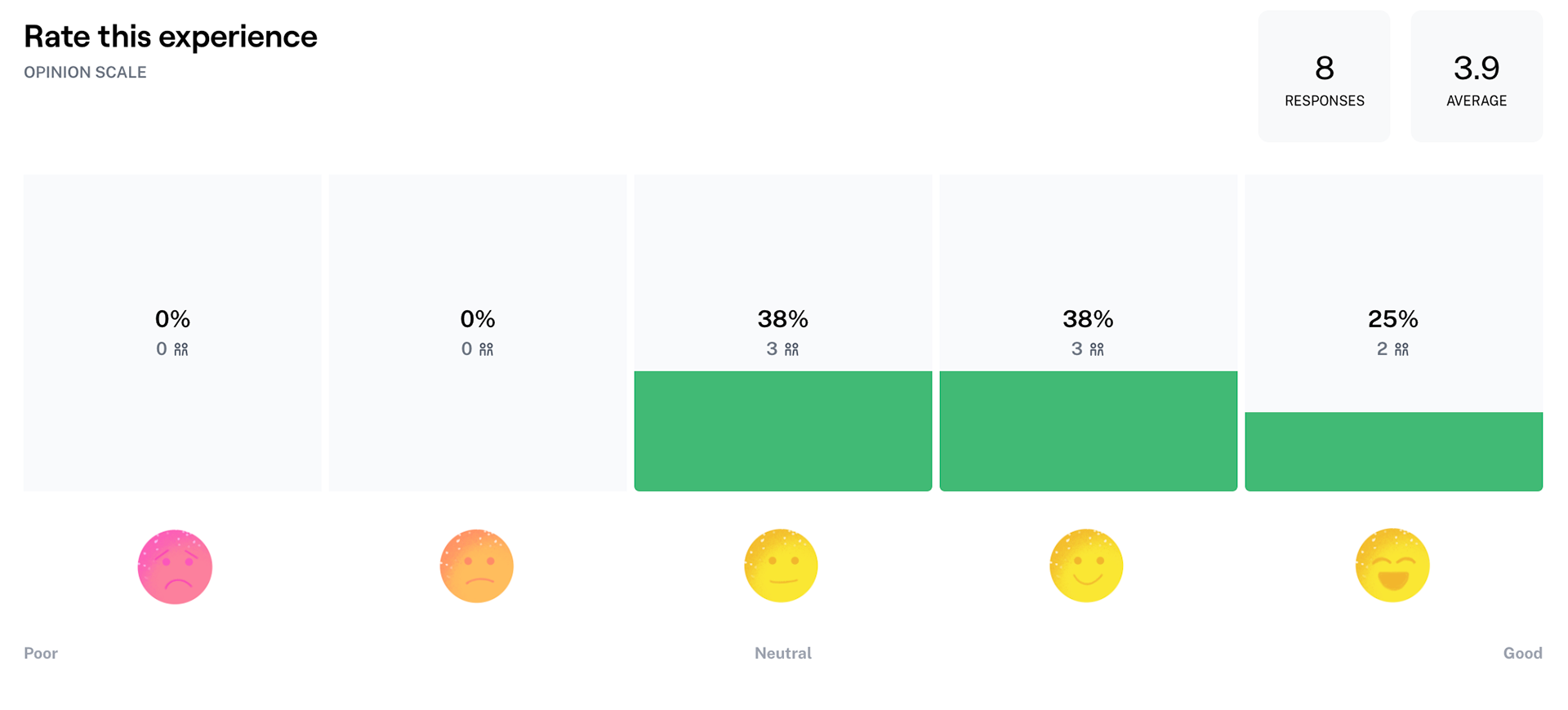Viewport: 1568px width, 710px height.
Task: Click the Poor scale label
Action: [x=41, y=653]
